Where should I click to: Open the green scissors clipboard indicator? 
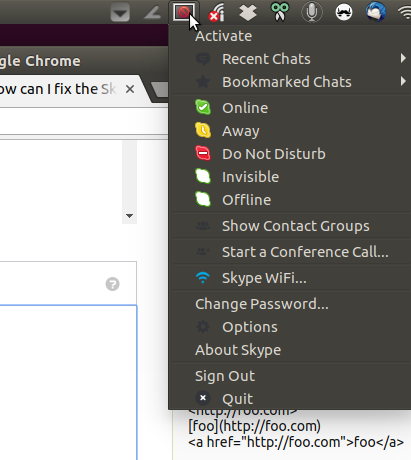click(x=280, y=12)
